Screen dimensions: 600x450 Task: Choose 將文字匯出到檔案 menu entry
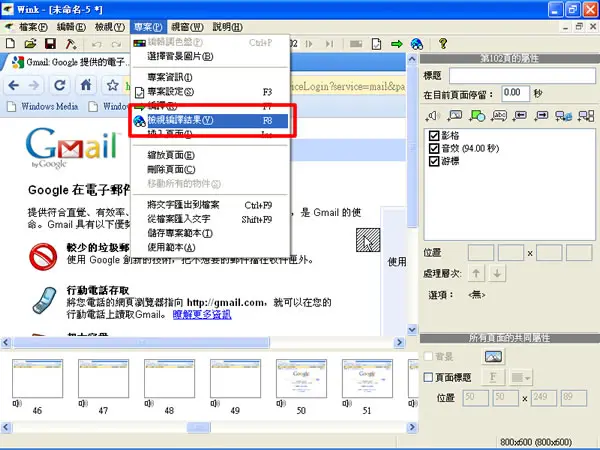pyautogui.click(x=210, y=205)
